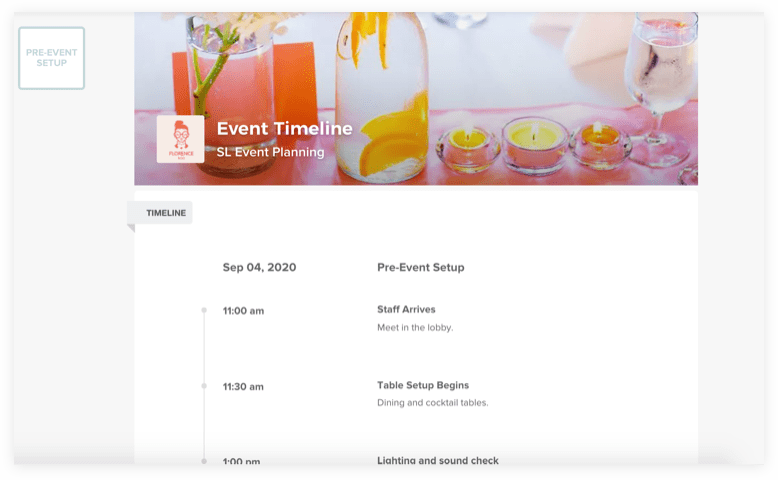Click the PRE-EVENT SETUP sidebar button
This screenshot has width=778, height=480.
pos(52,58)
